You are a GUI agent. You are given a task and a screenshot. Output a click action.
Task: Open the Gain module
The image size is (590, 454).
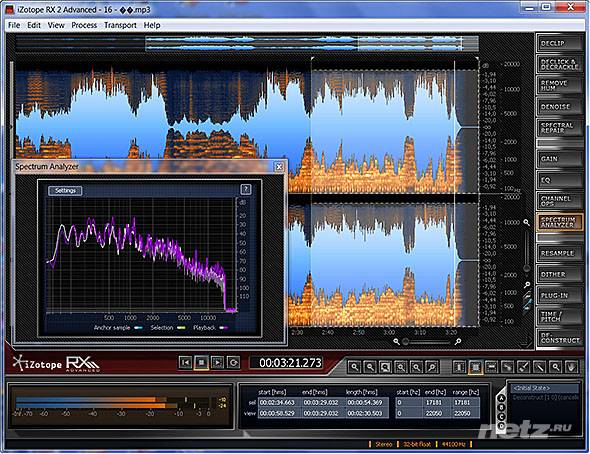pyautogui.click(x=559, y=159)
